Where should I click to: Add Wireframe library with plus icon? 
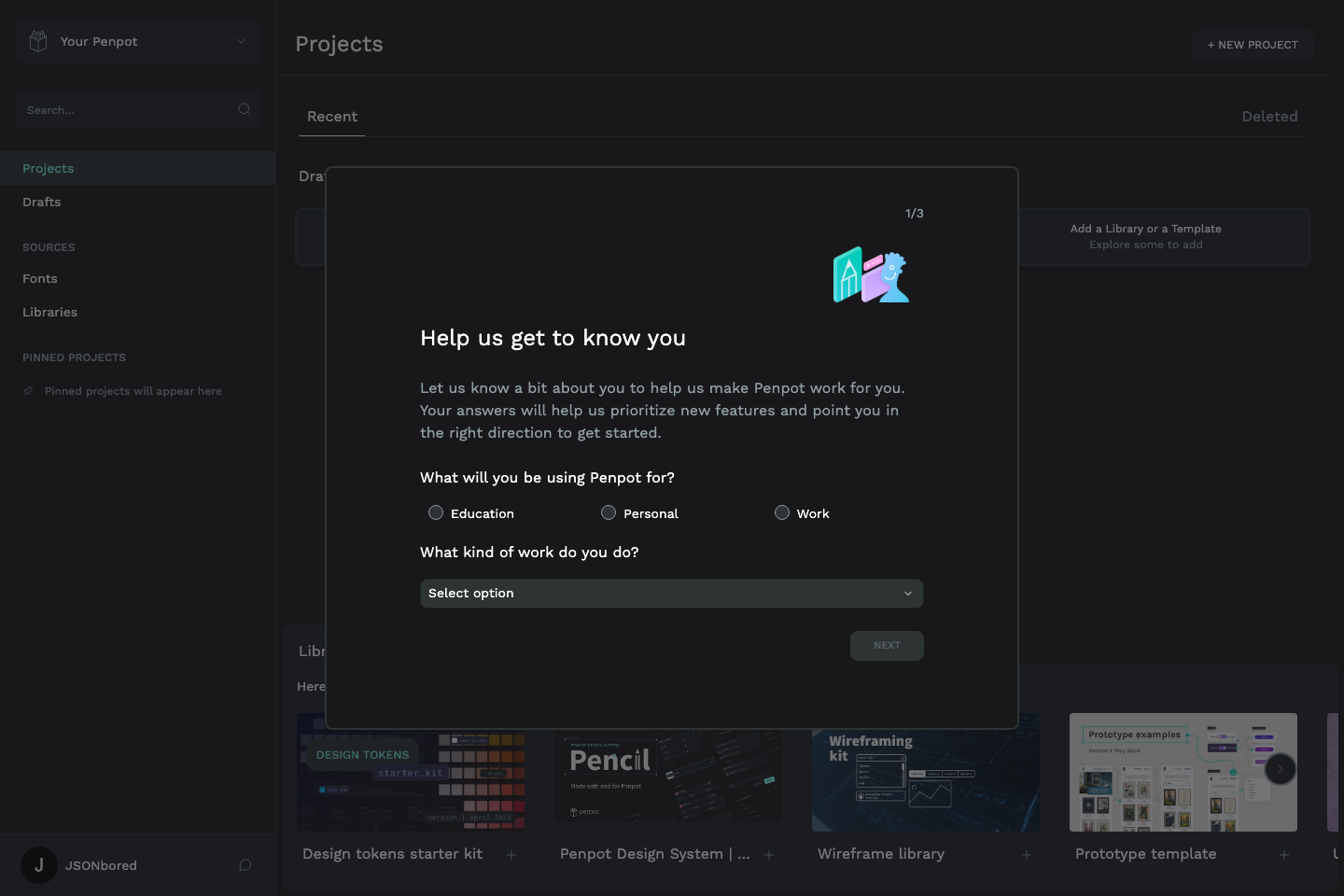(1027, 855)
